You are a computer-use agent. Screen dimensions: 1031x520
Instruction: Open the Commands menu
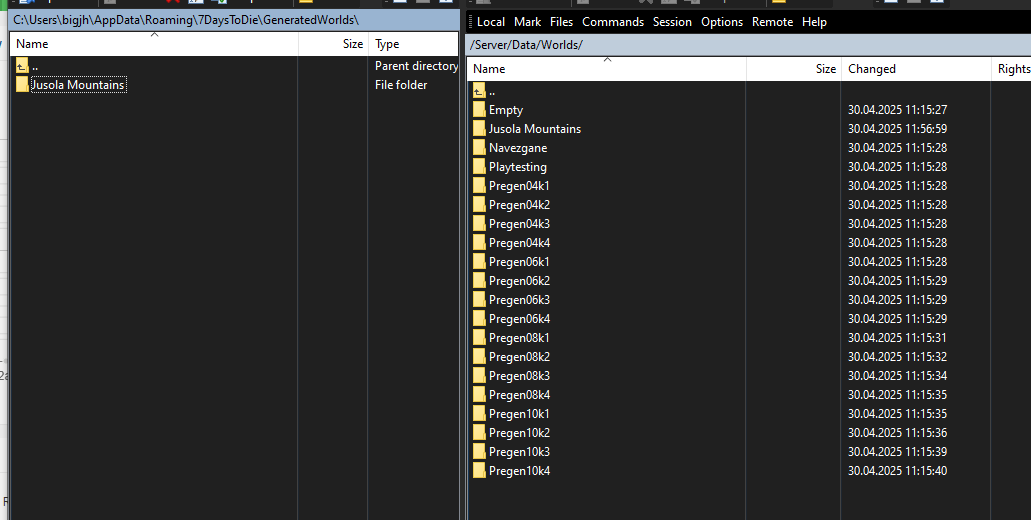[612, 22]
